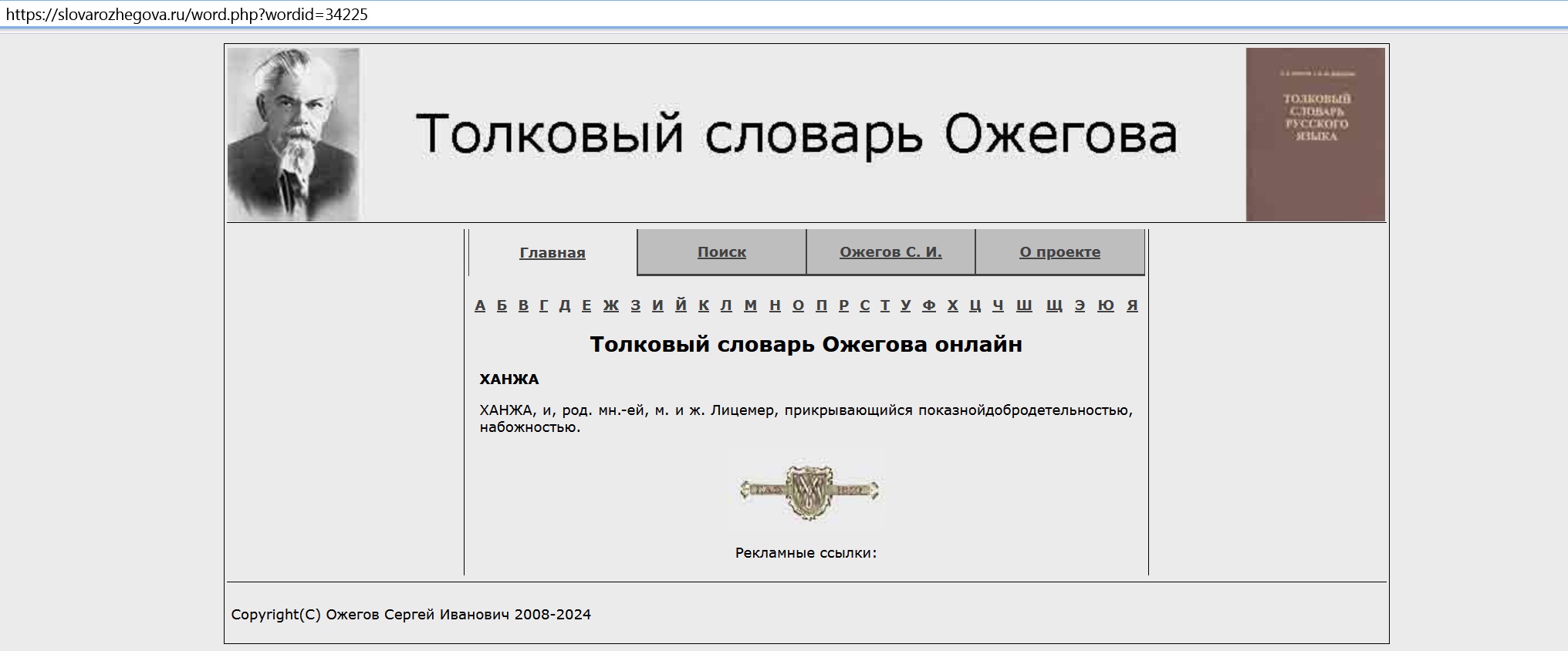Select letter В in the alphabet index
This screenshot has height=651, width=1568.
pyautogui.click(x=523, y=305)
